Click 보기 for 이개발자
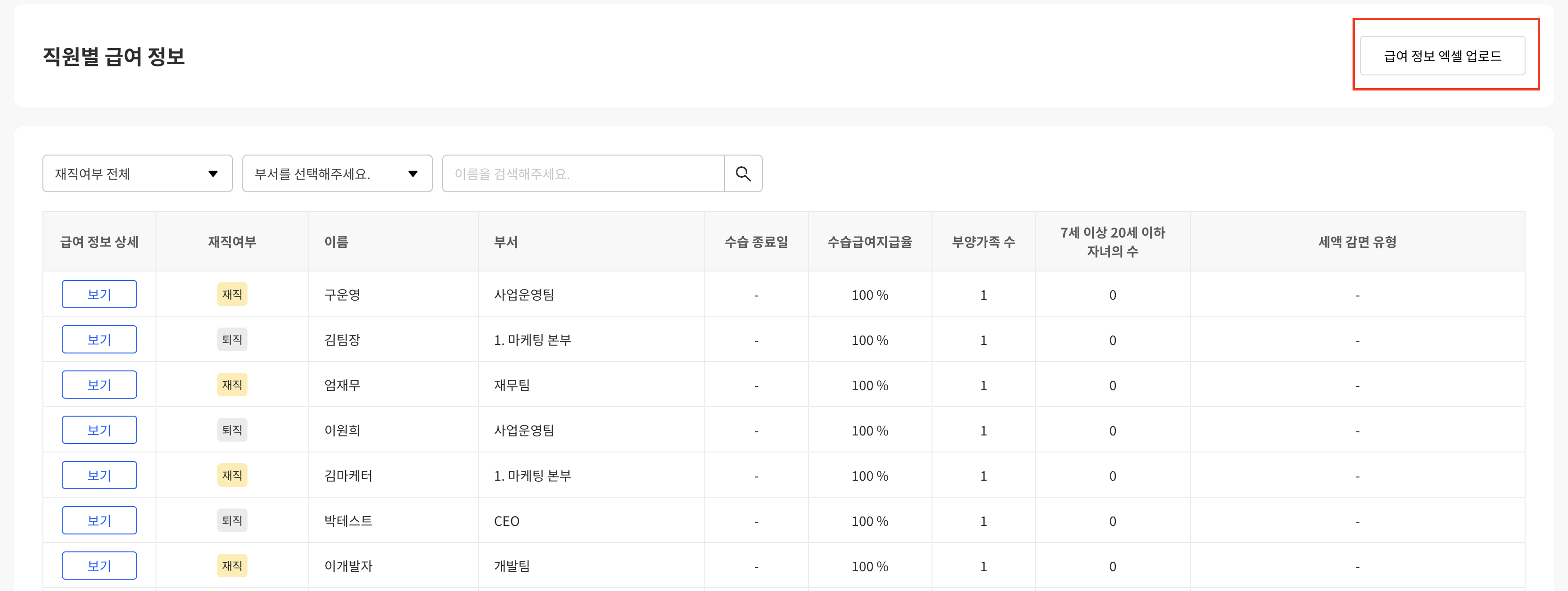The height and width of the screenshot is (591, 1568). tap(99, 566)
